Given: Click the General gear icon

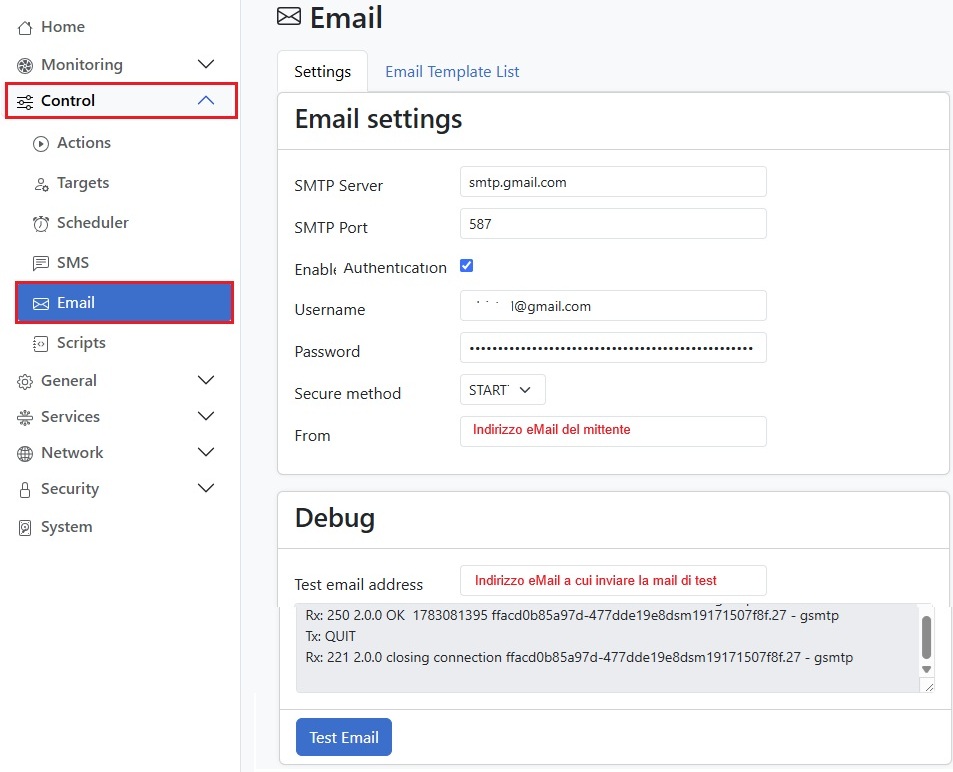Looking at the screenshot, I should pos(25,382).
